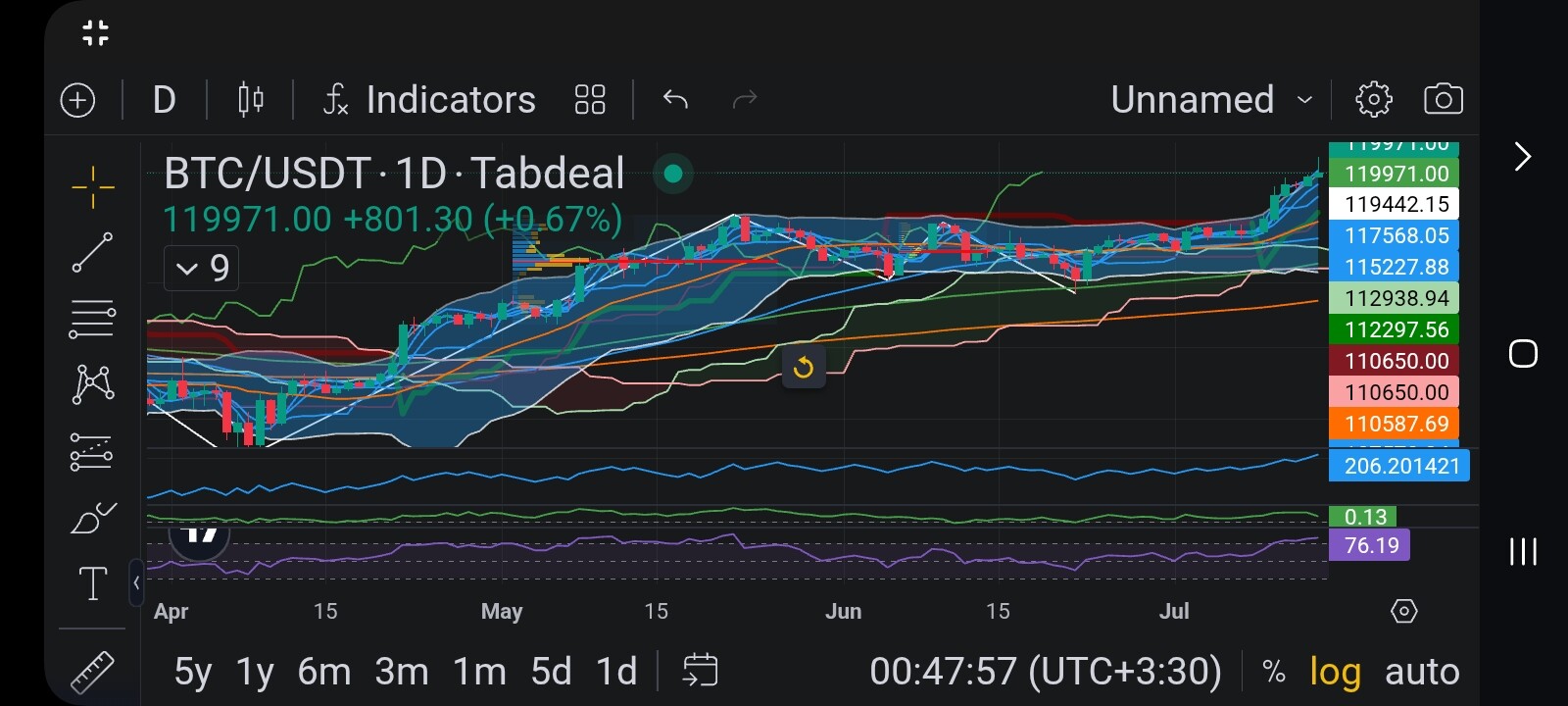Click the dark red 110650.00 label
The image size is (1568, 706).
pyautogui.click(x=1395, y=361)
